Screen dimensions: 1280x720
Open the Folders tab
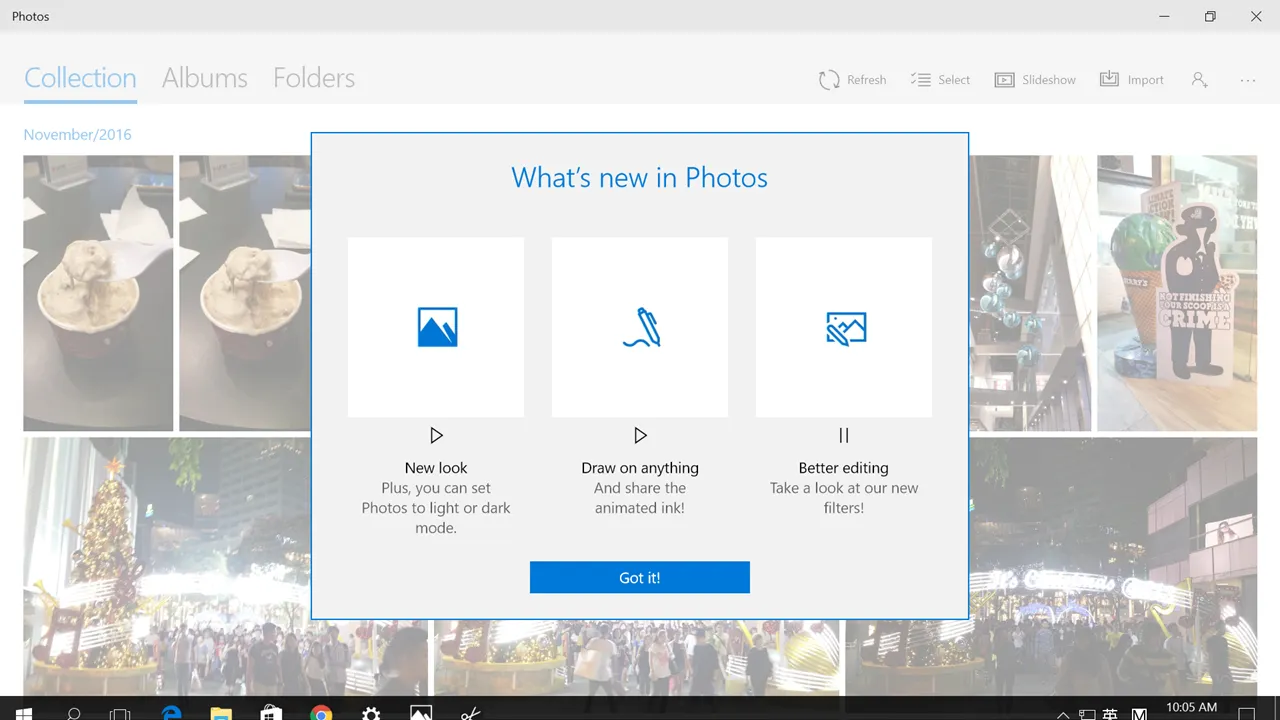point(314,78)
